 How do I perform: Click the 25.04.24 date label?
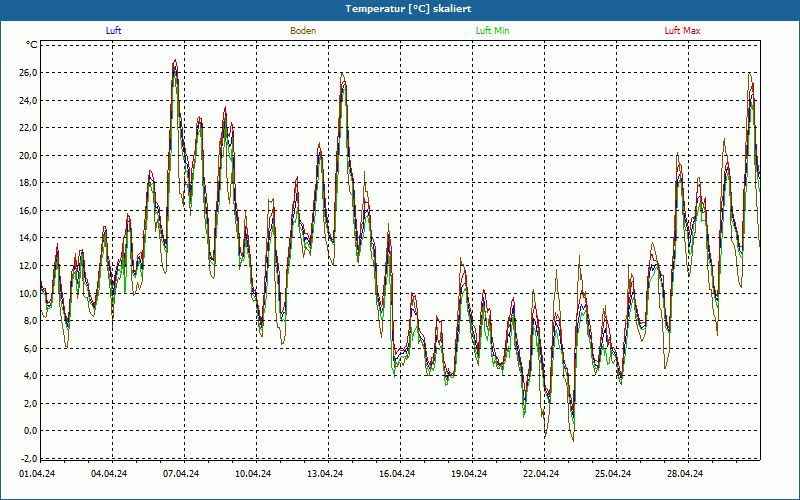613,474
